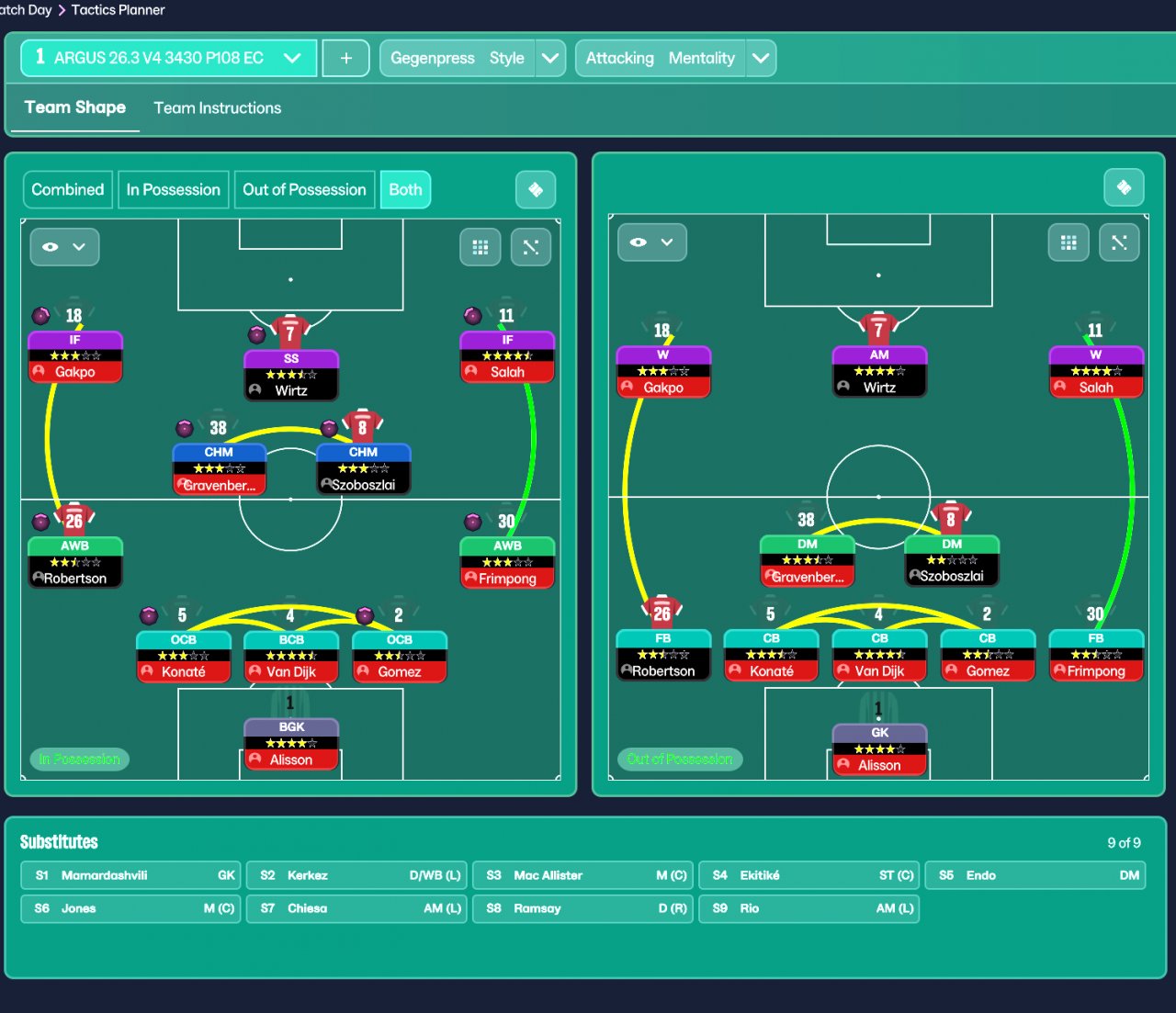Select Gakpo's IF role card
The height and width of the screenshot is (1013, 1176).
pos(75,356)
